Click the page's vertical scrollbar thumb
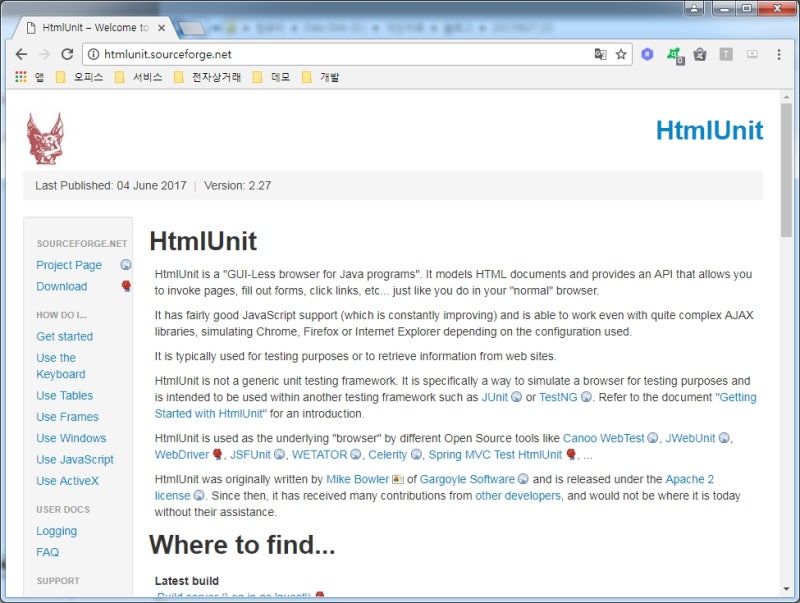 point(786,169)
